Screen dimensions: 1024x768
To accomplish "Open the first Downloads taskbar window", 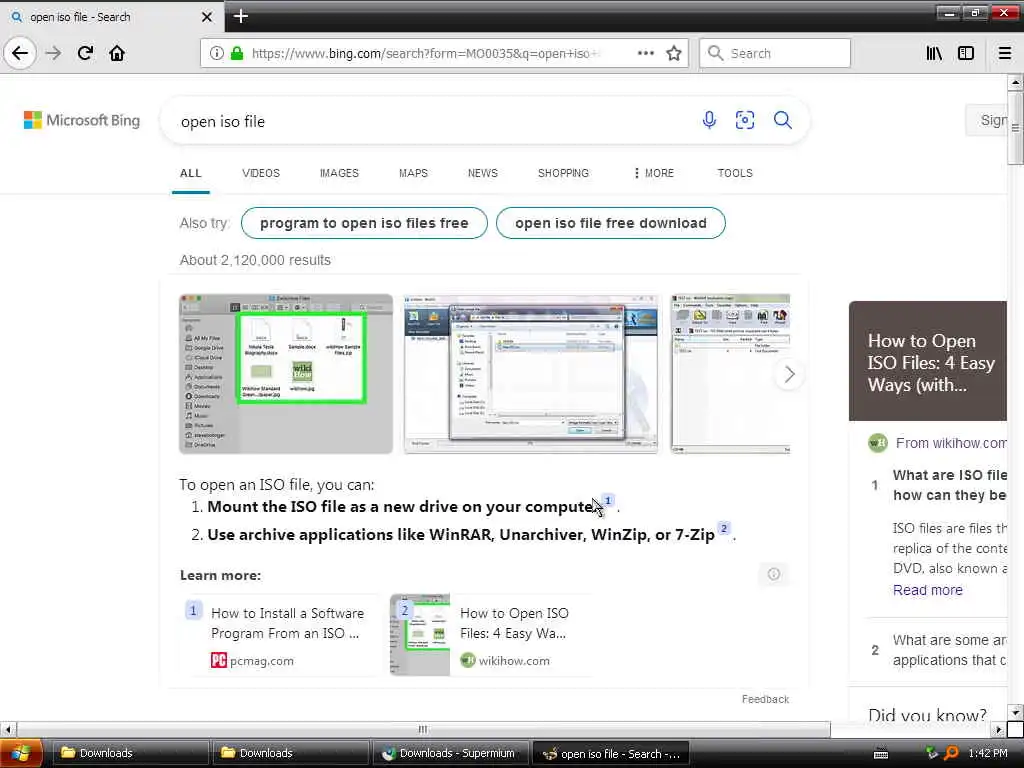I will [129, 754].
